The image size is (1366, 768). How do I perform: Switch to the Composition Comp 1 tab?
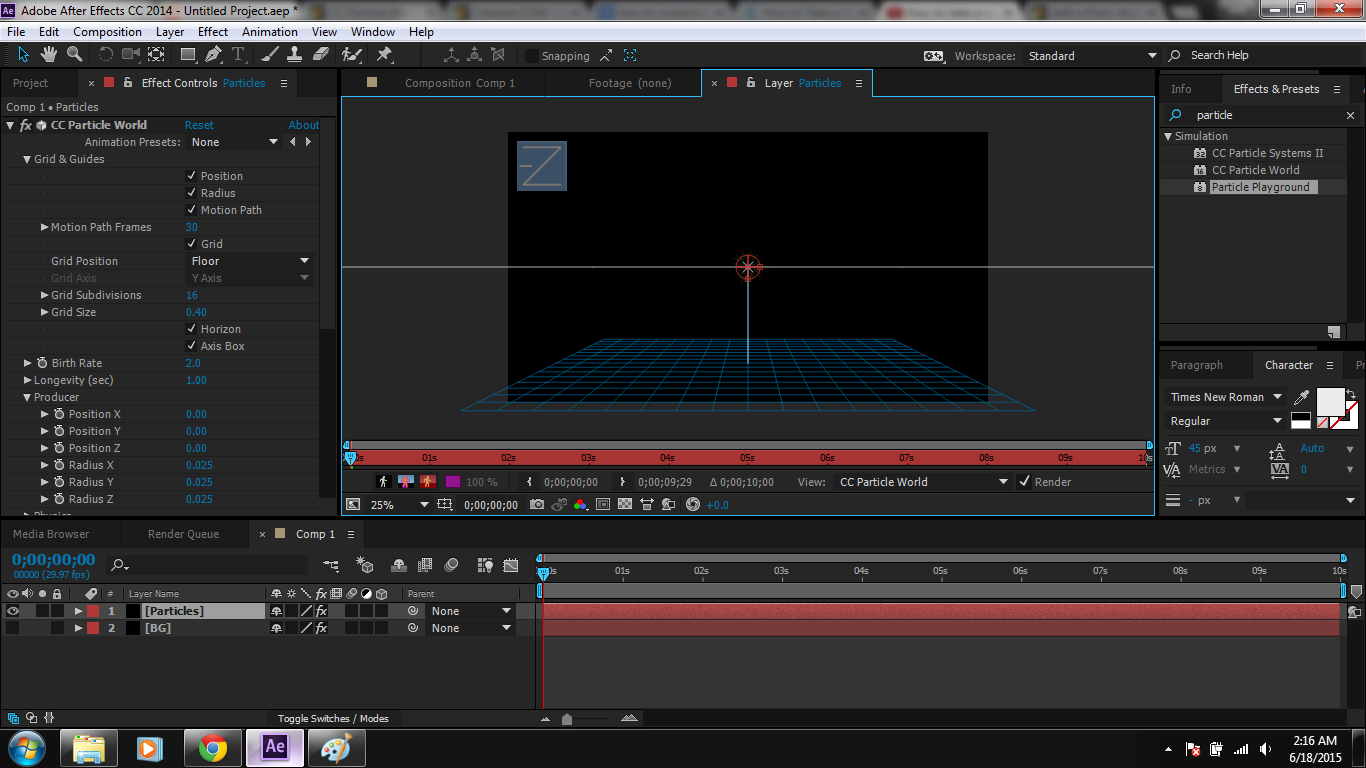click(x=459, y=83)
